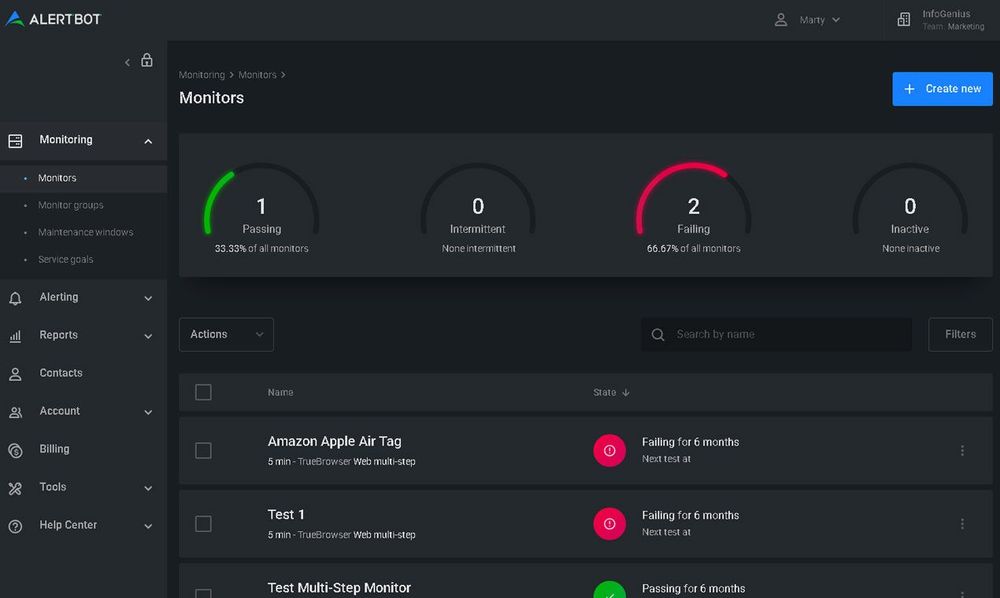Viewport: 1000px width, 598px height.
Task: Select the Test 1 monitor checkbox
Action: (203, 524)
